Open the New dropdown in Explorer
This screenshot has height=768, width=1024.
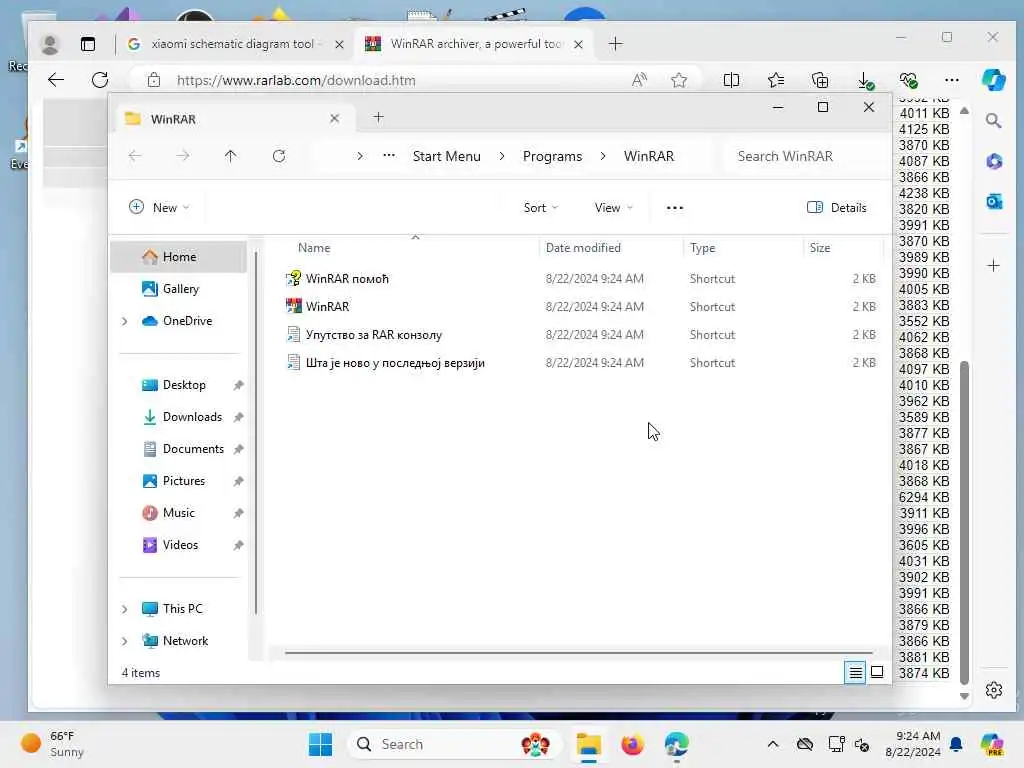coord(159,208)
